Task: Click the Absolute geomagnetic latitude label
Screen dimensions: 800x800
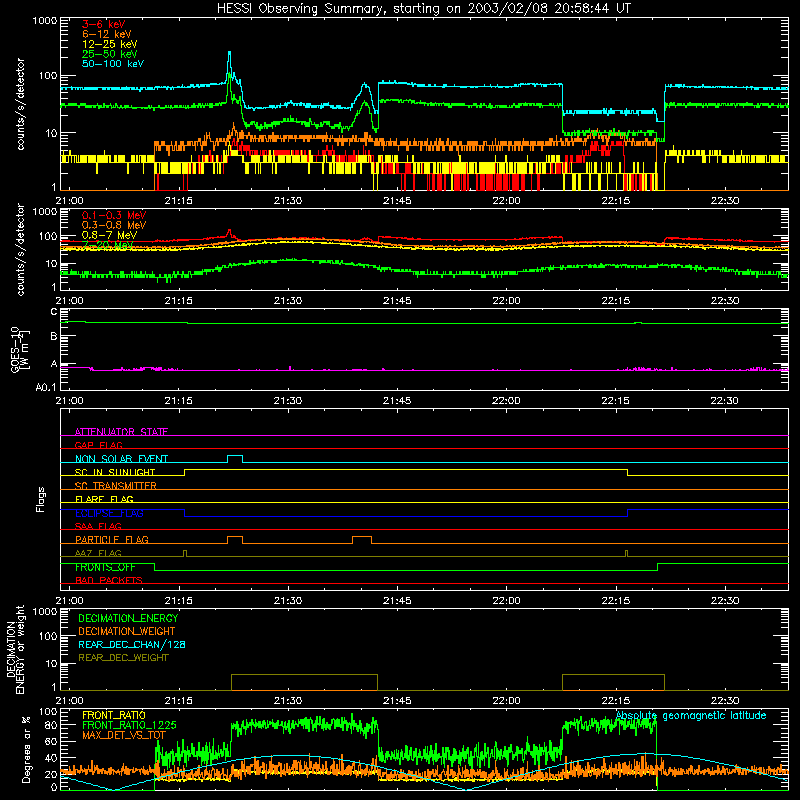Action: (x=691, y=716)
